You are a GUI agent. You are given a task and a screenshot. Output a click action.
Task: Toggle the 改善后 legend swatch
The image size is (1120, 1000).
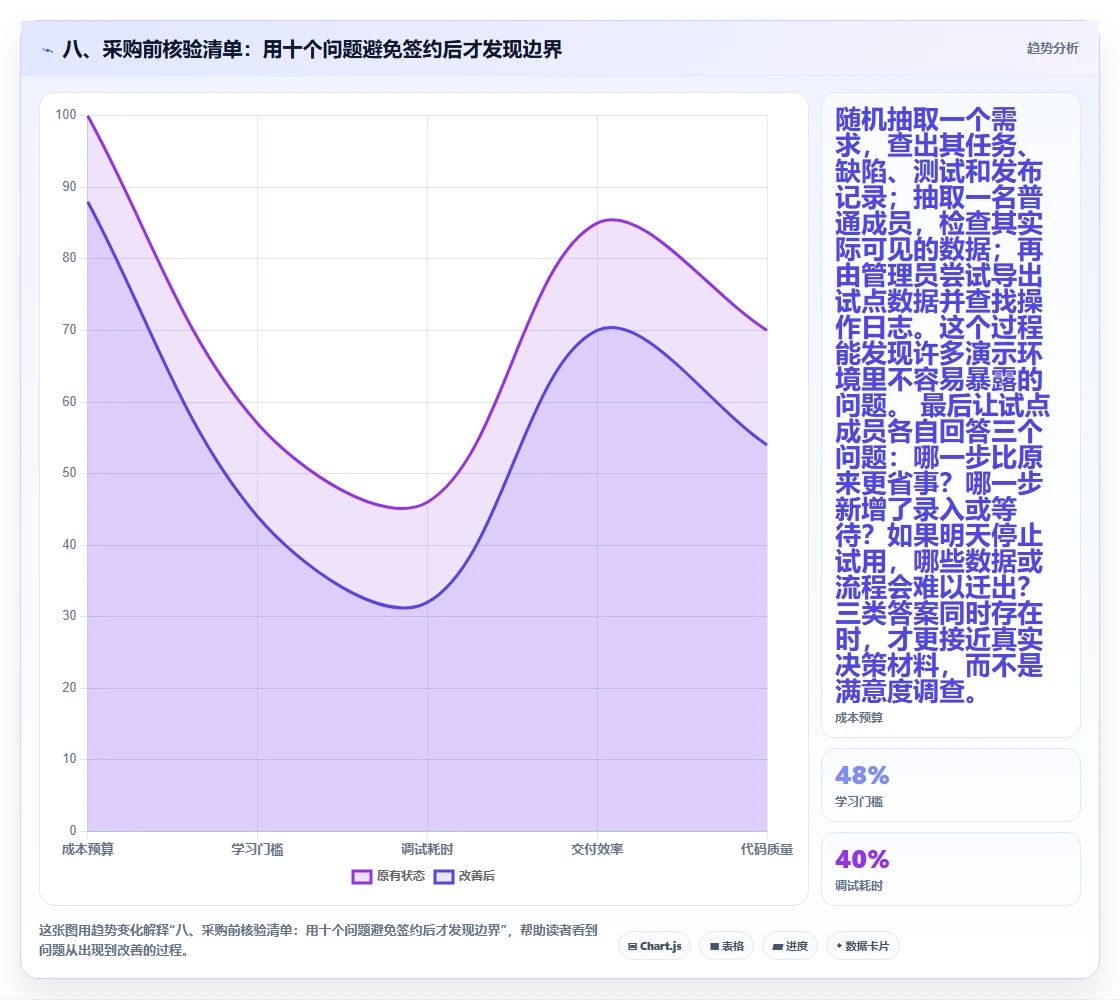pos(444,876)
